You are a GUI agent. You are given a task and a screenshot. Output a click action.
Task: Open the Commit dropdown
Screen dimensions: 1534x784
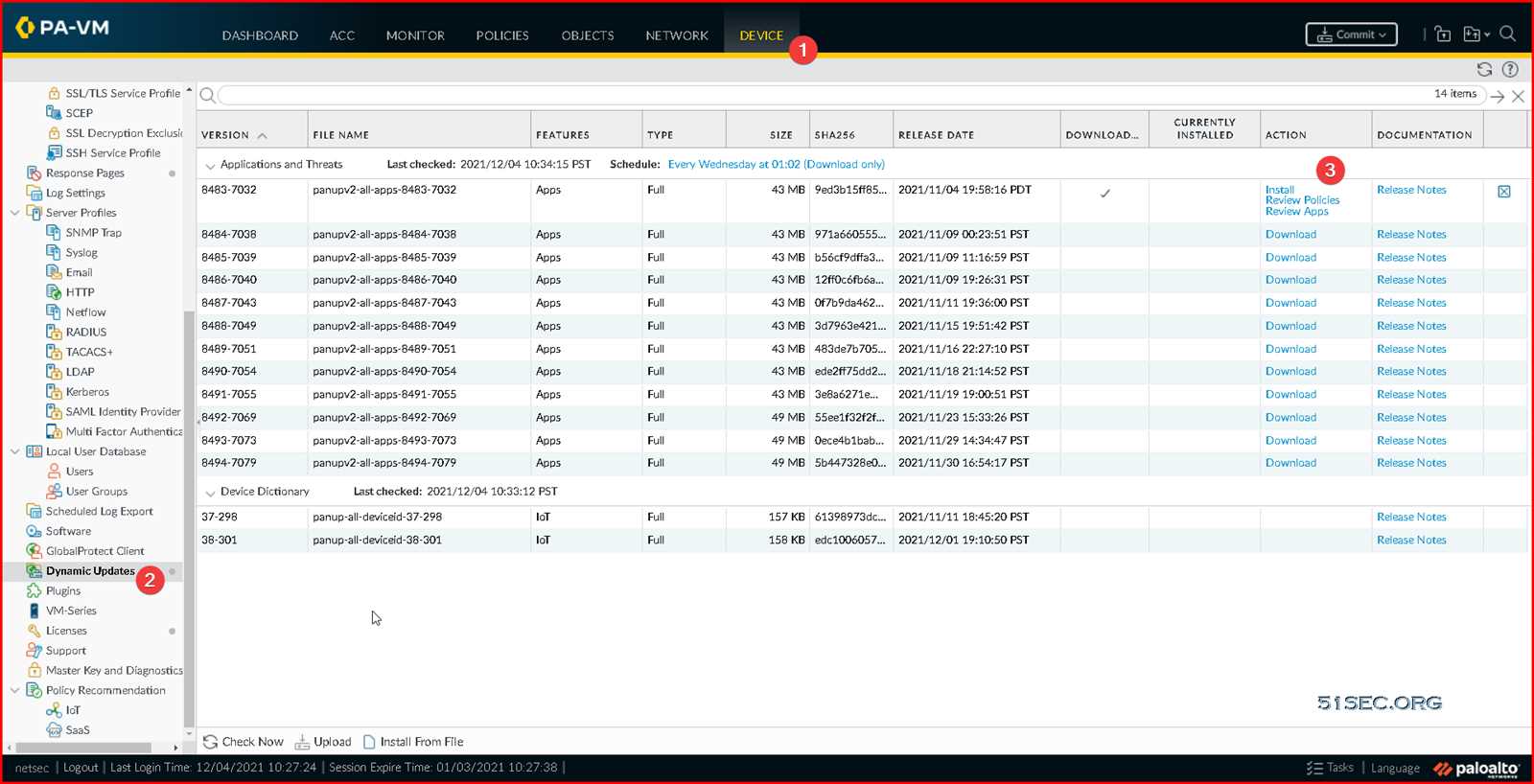click(1351, 35)
